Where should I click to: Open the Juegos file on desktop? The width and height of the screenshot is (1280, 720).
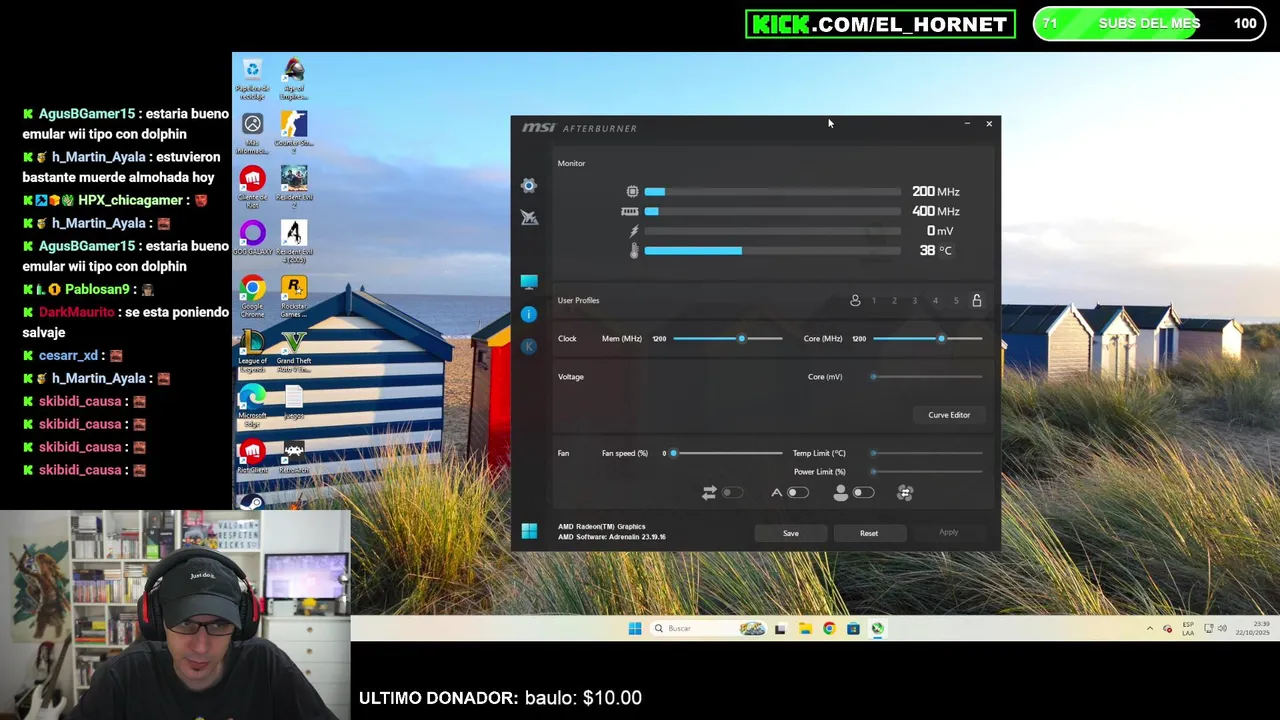click(x=294, y=402)
